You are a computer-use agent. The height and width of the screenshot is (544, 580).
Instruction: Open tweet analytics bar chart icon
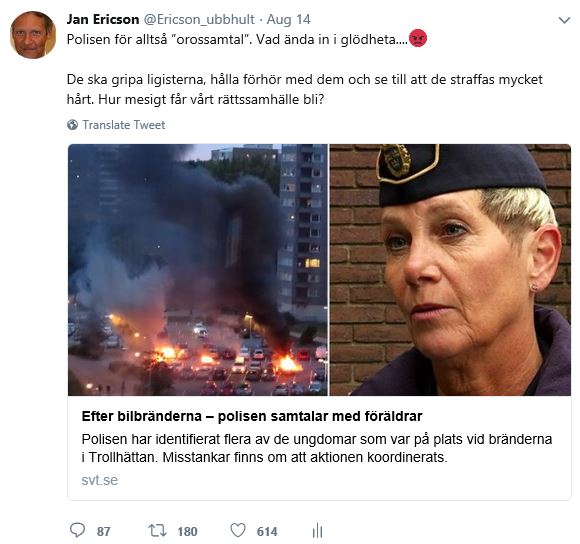[x=317, y=530]
